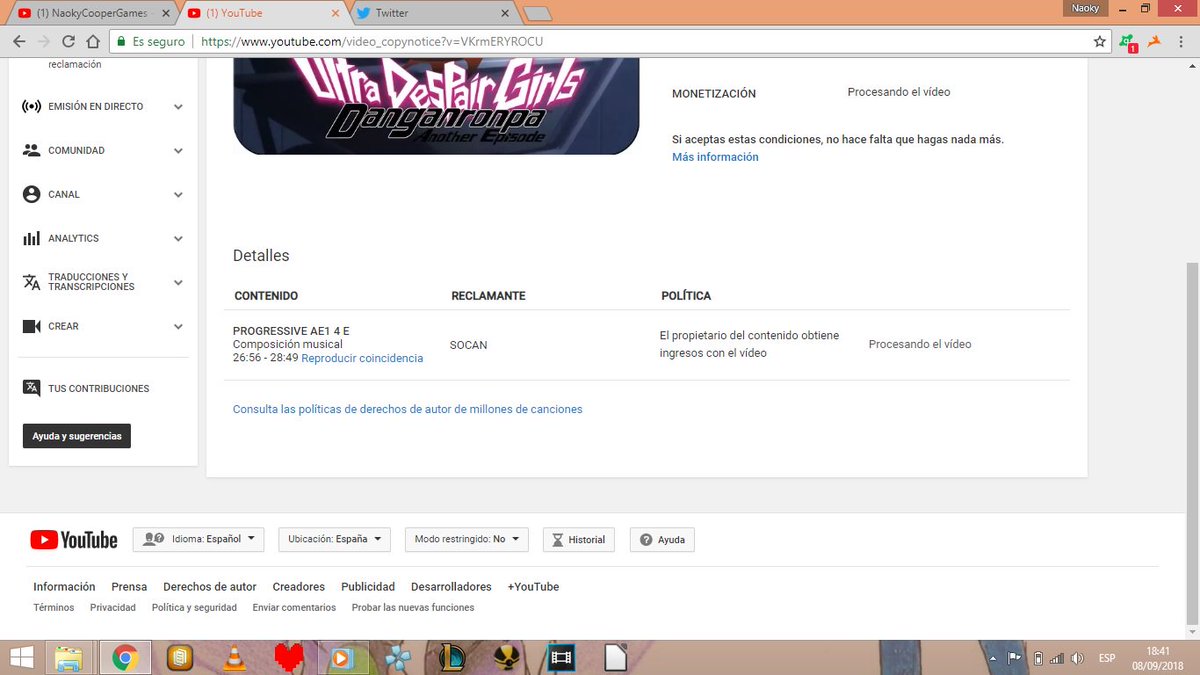
Task: Click the Ayuda button in the footer
Action: point(662,539)
